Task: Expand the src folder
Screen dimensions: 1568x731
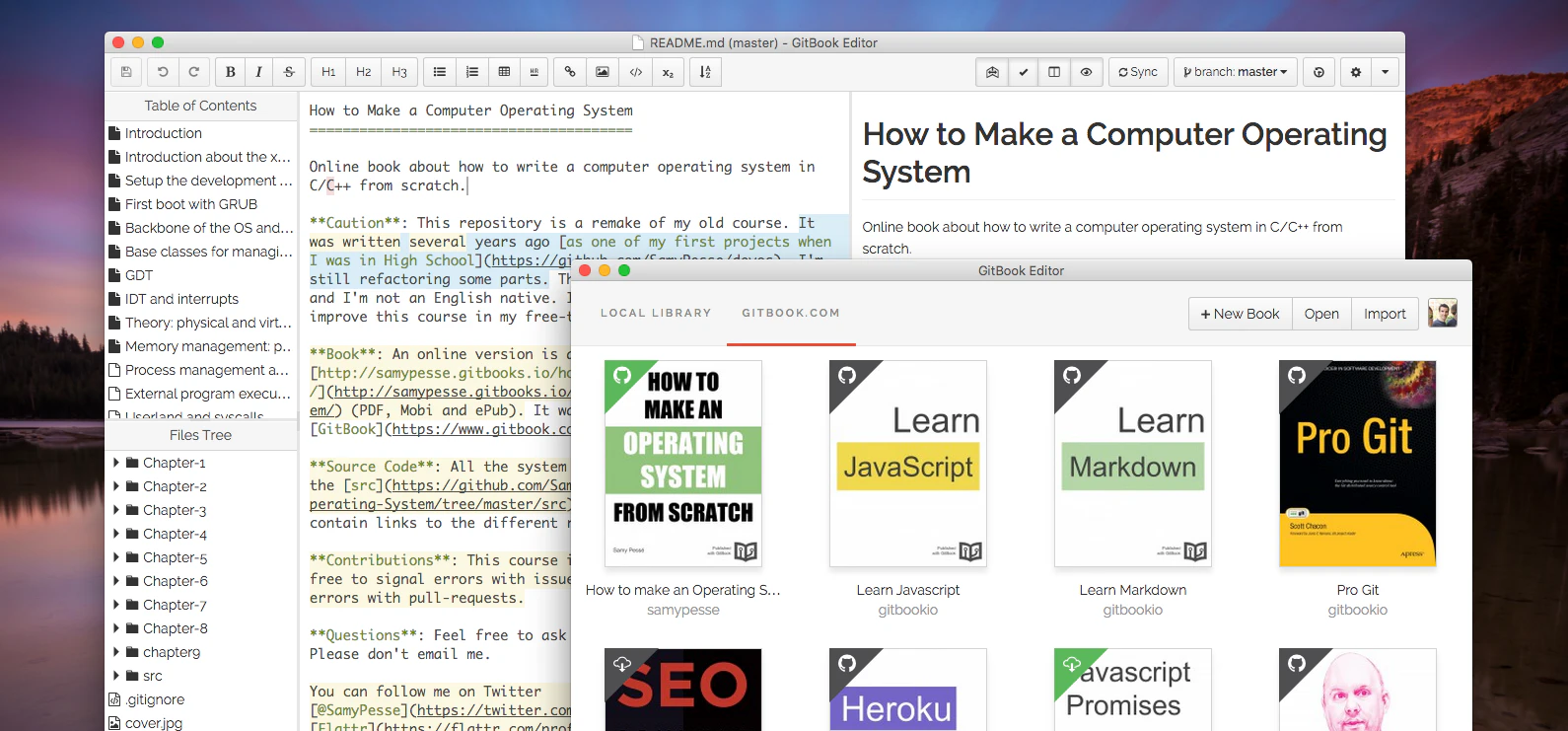Action: click(x=116, y=676)
